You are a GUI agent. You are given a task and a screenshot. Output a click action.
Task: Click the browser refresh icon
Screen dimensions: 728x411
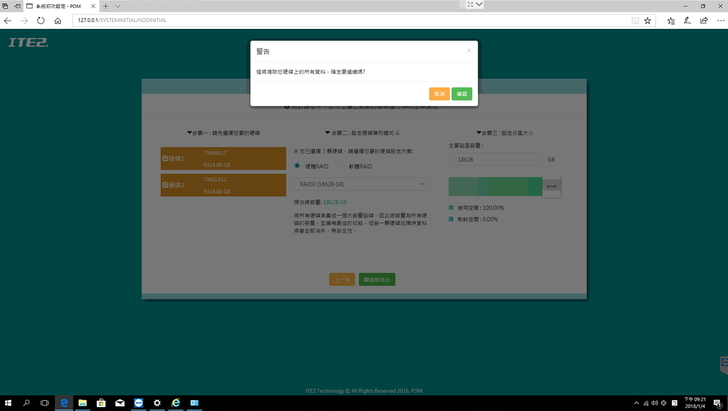pyautogui.click(x=42, y=20)
